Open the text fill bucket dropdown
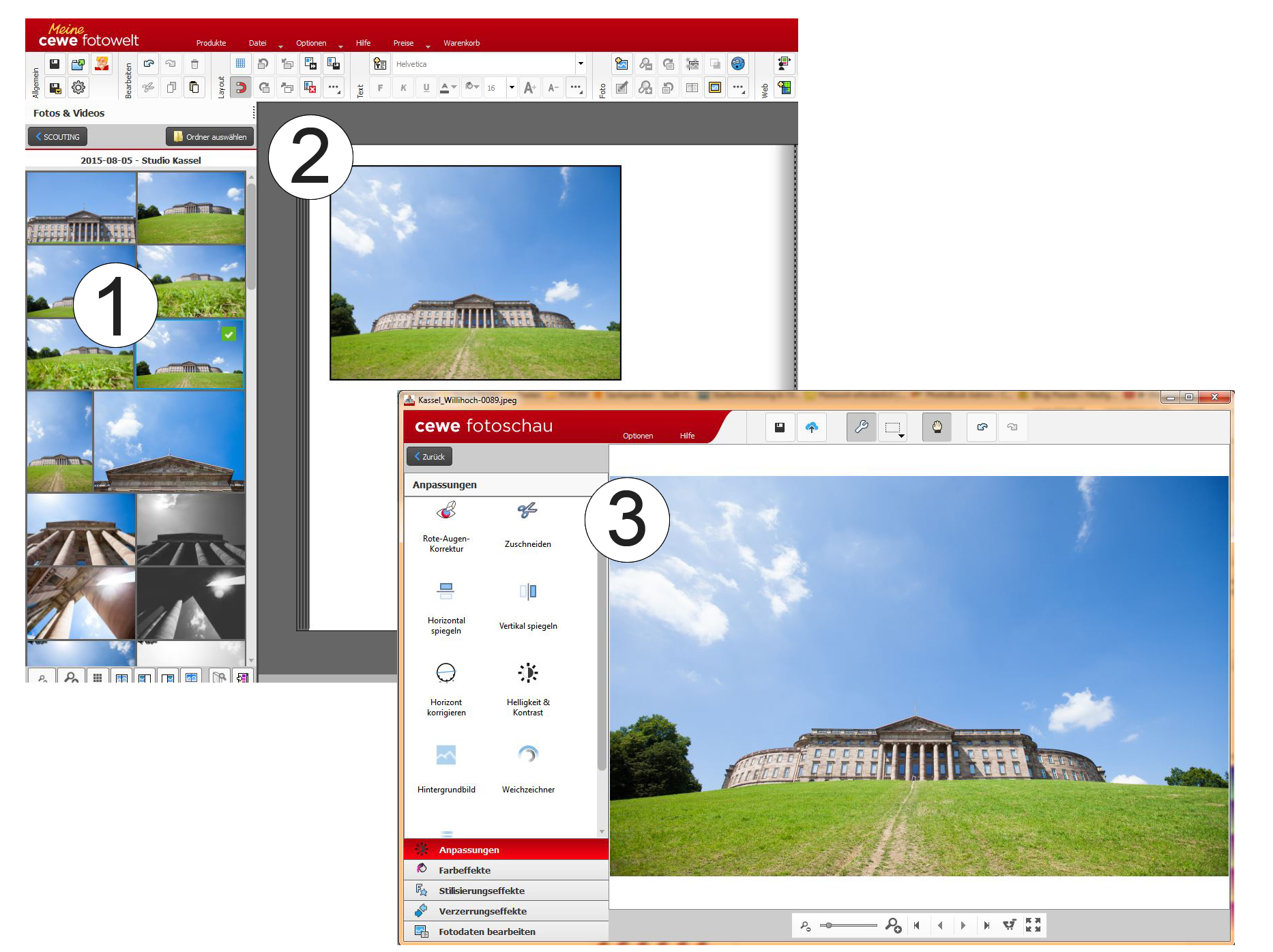 [472, 87]
